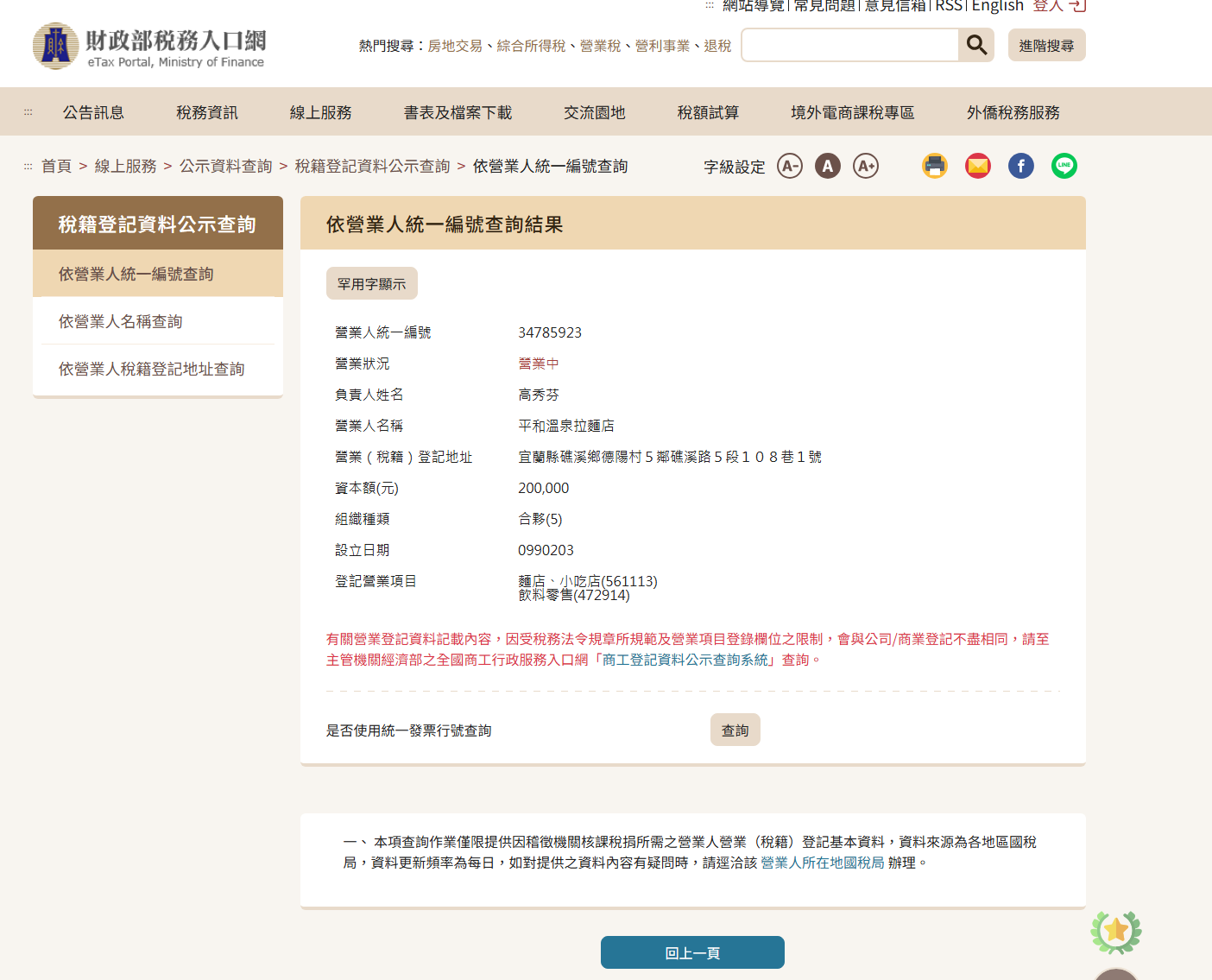Open the 境外電商課稅專區 menu
Image resolution: width=1212 pixels, height=980 pixels.
coord(853,112)
